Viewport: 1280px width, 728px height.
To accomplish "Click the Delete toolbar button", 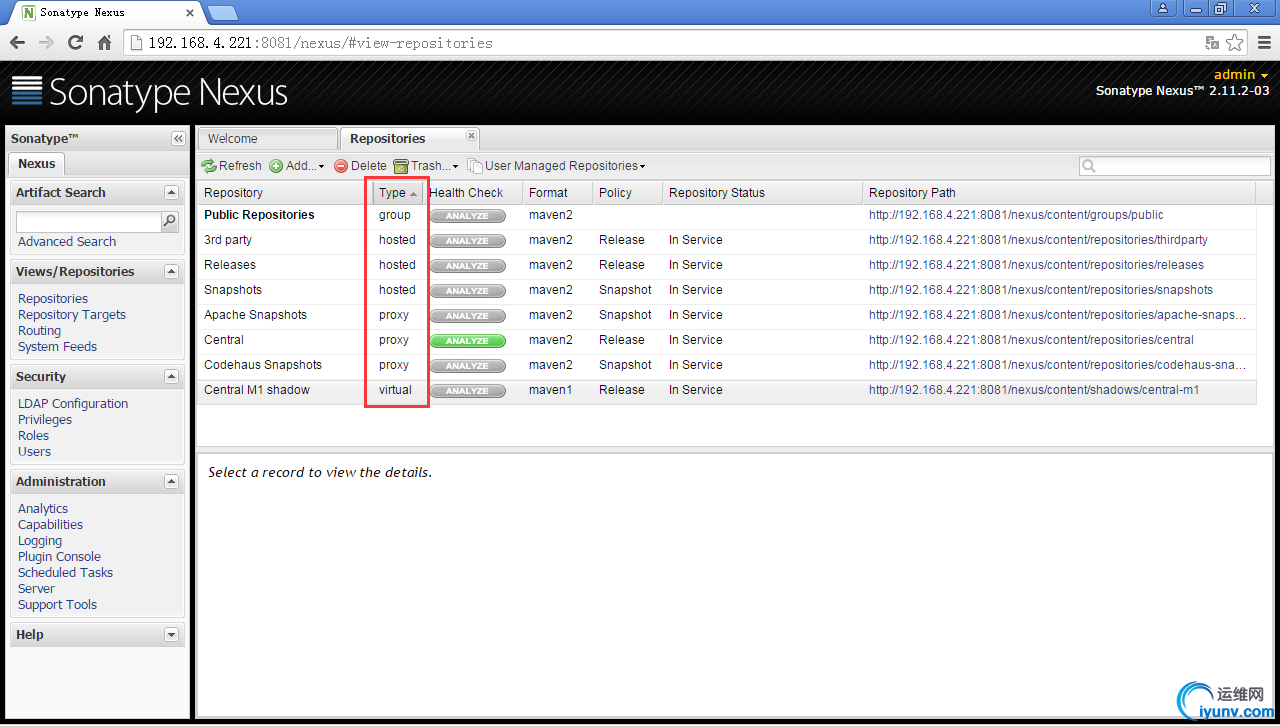I will 360,166.
